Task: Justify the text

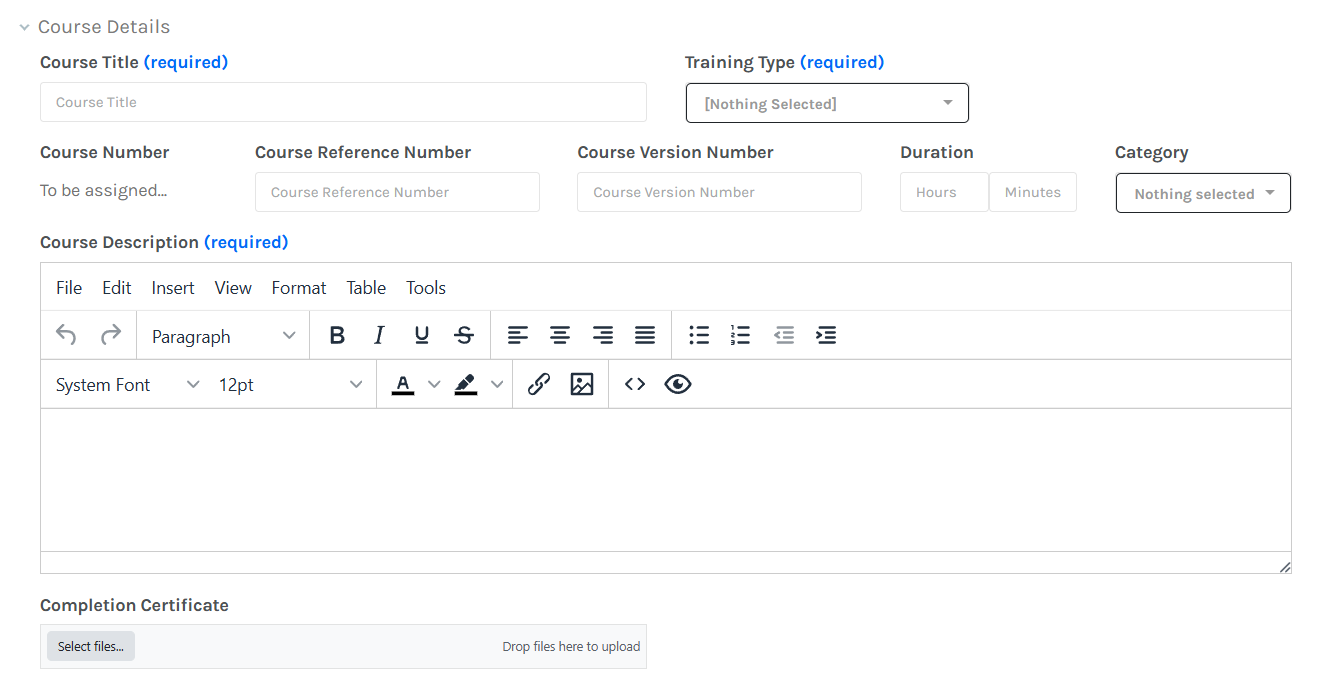Action: (x=645, y=336)
